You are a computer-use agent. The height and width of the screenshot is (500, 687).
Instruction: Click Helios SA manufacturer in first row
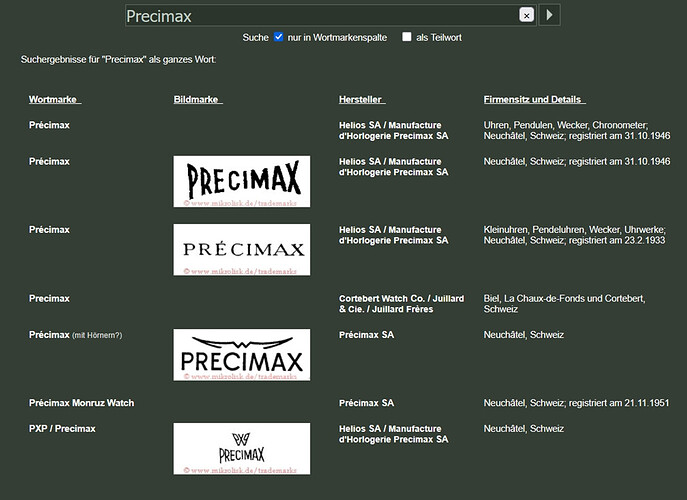click(393, 130)
